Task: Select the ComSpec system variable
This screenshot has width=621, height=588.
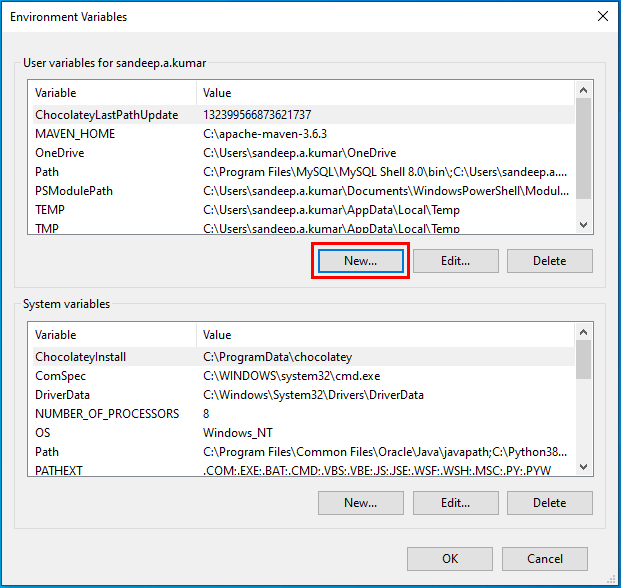Action: (303, 376)
